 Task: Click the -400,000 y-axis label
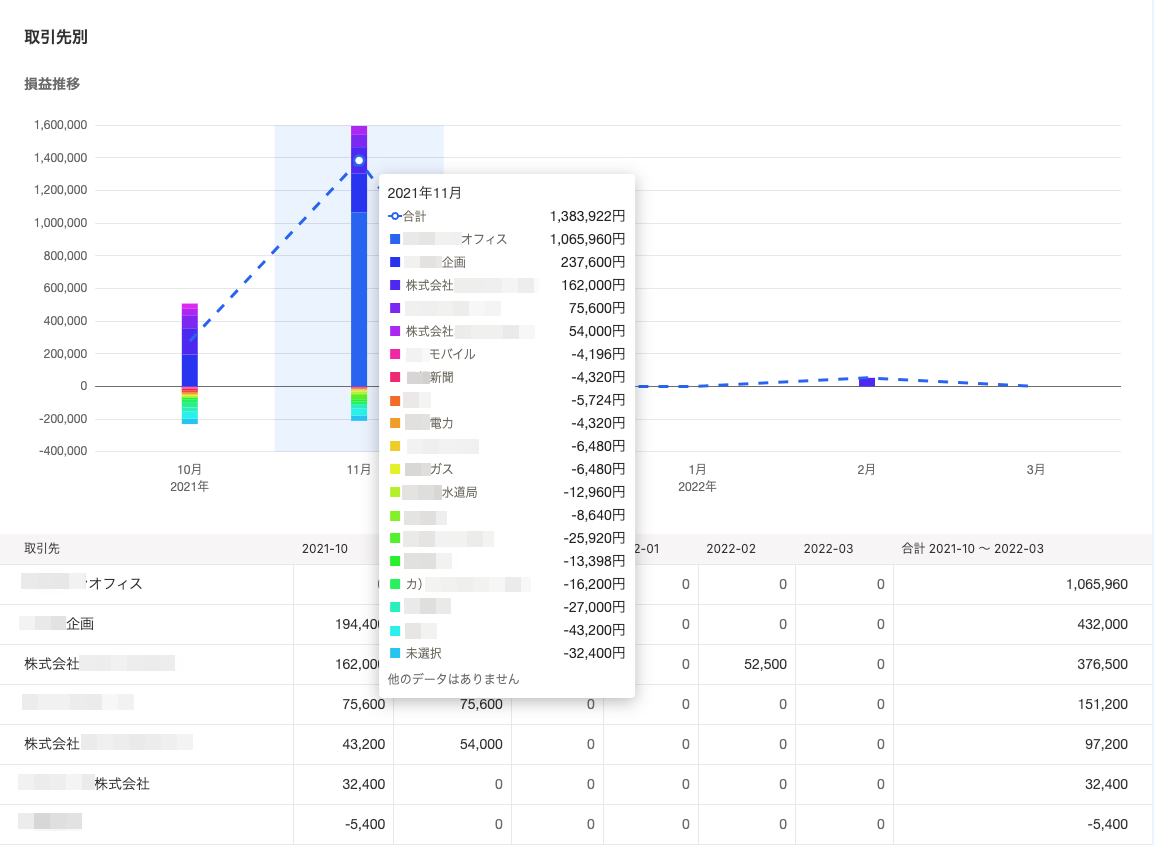coord(63,451)
